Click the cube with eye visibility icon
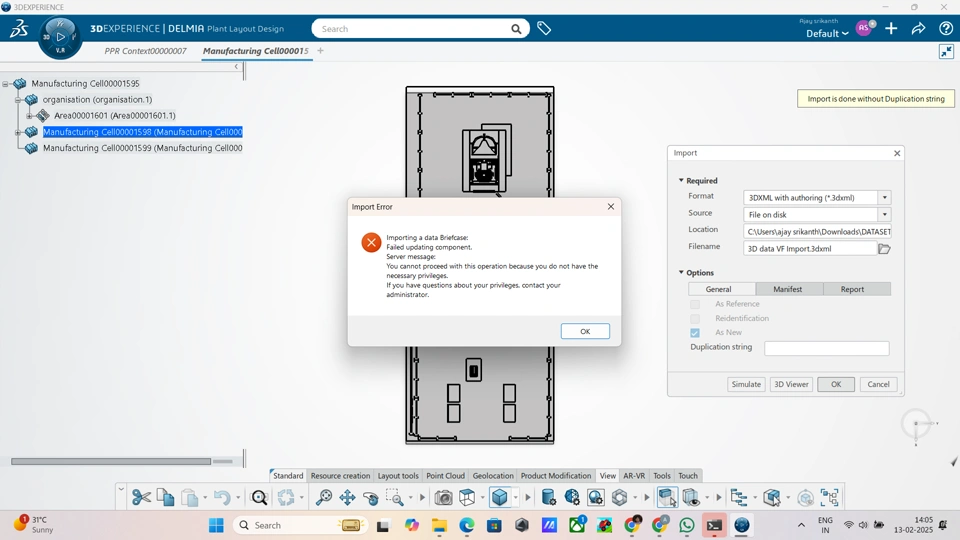The image size is (960, 540). [x=691, y=497]
